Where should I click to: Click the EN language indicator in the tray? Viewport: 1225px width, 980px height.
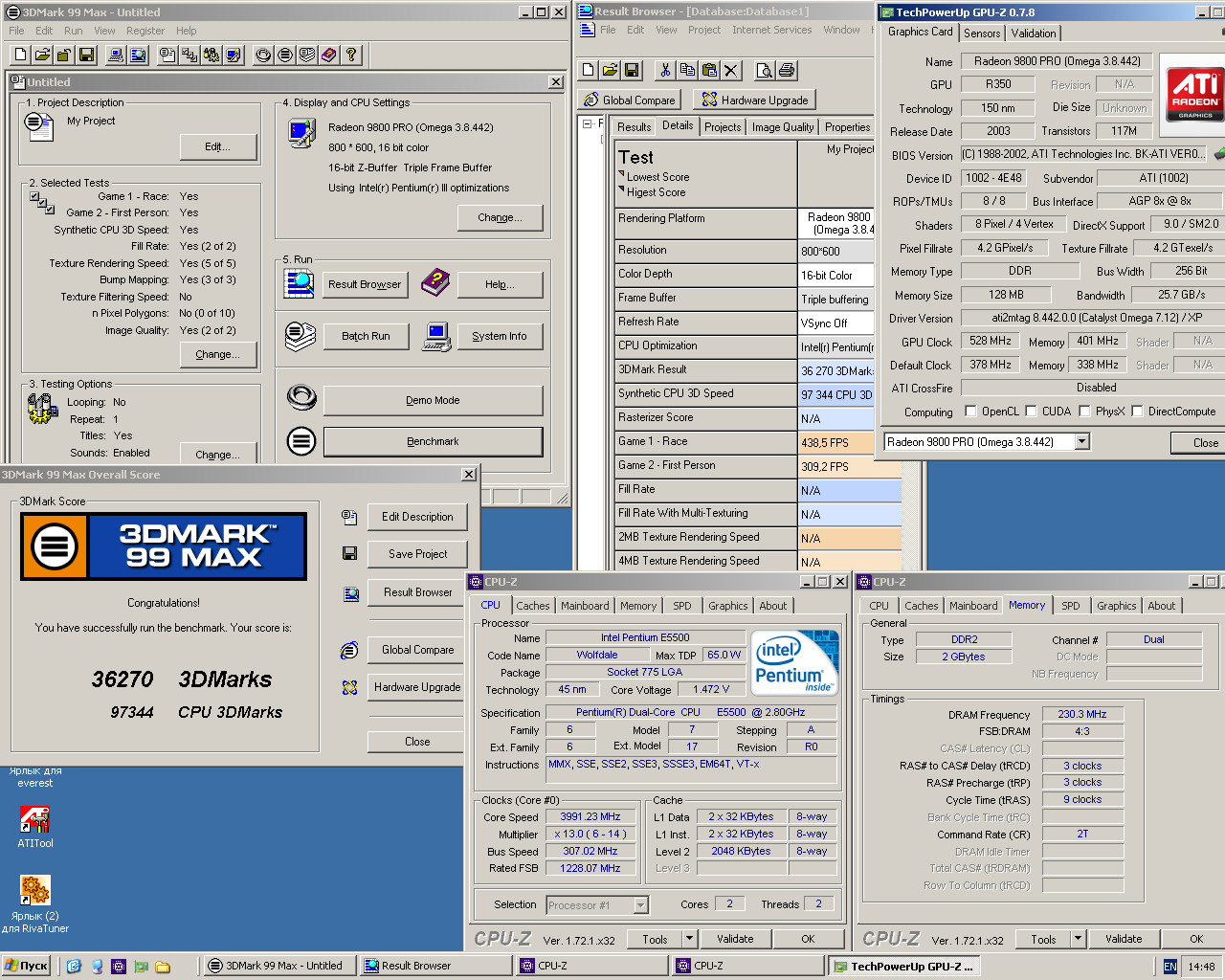1169,967
